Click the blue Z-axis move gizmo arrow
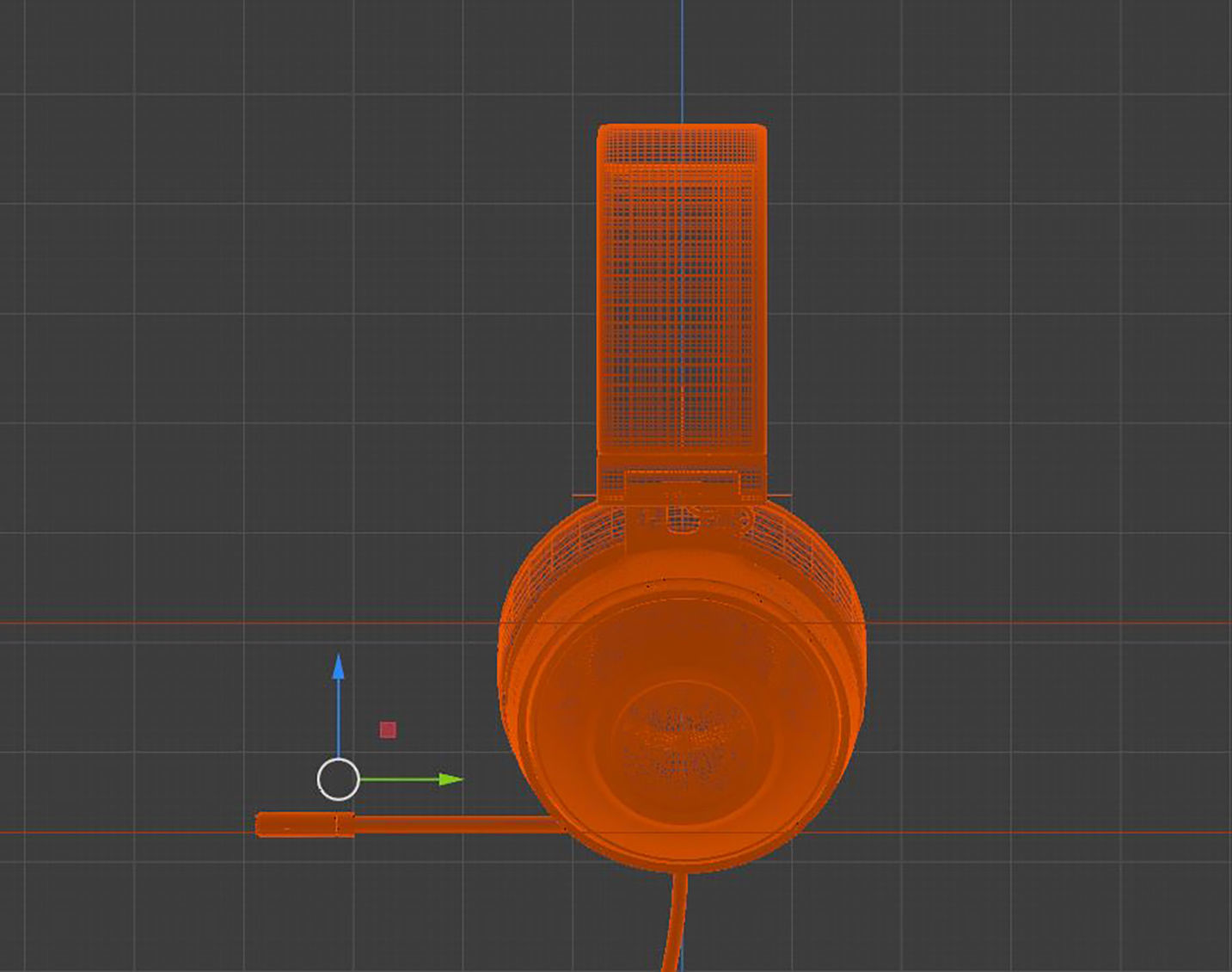 coord(338,667)
